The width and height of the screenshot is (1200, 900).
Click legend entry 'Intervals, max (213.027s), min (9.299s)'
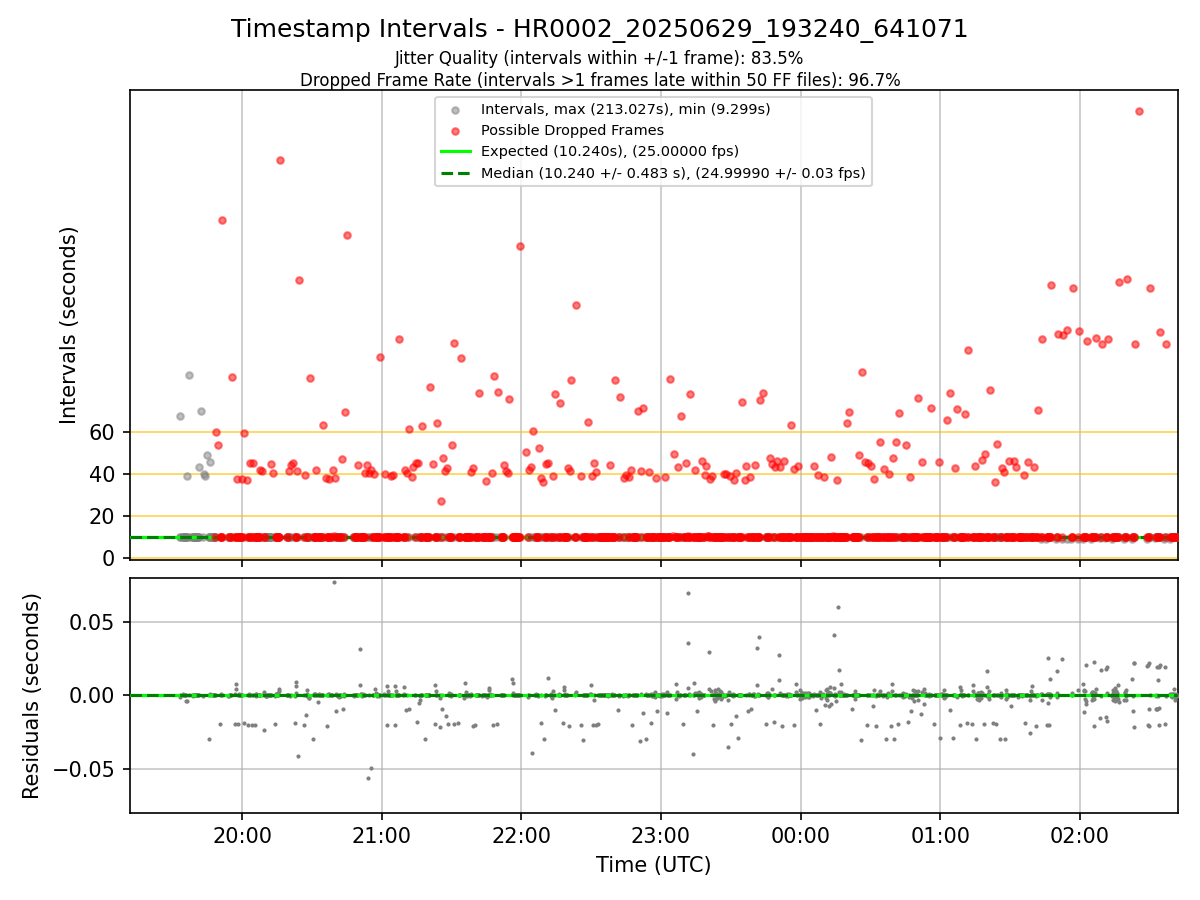pos(625,109)
